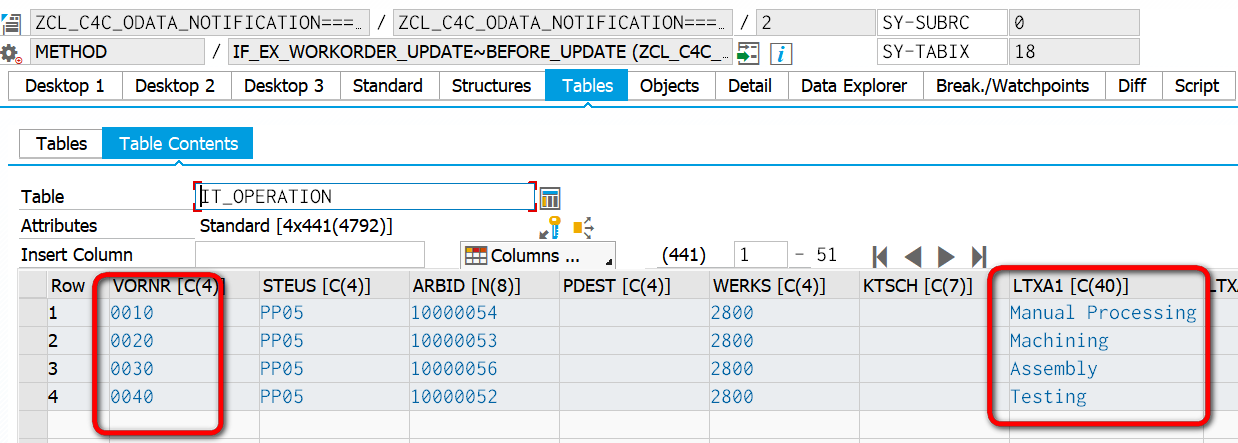Open the Data Explorer tab
Image resolution: width=1238 pixels, height=443 pixels.
click(854, 86)
